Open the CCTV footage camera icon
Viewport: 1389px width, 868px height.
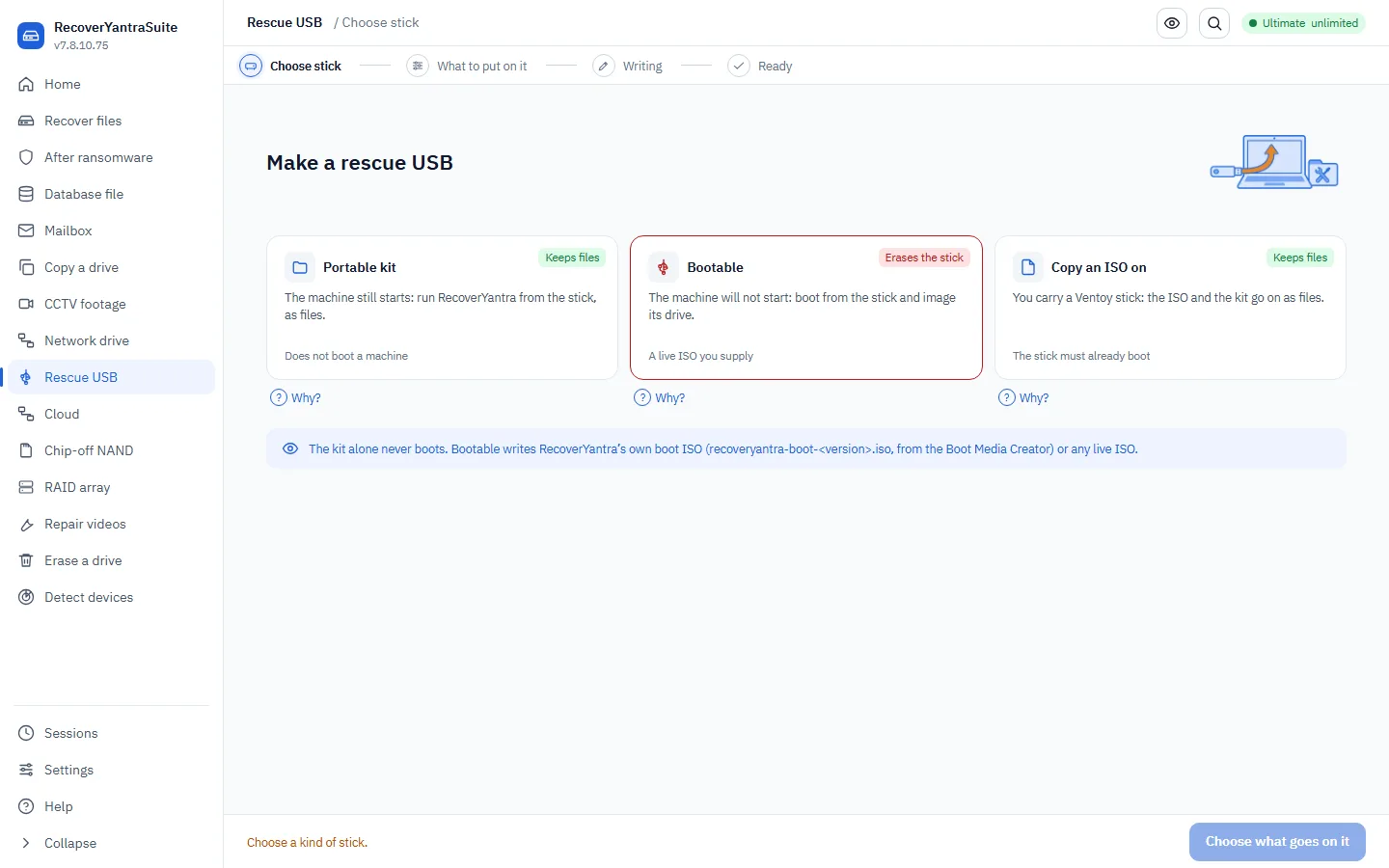pyautogui.click(x=26, y=304)
